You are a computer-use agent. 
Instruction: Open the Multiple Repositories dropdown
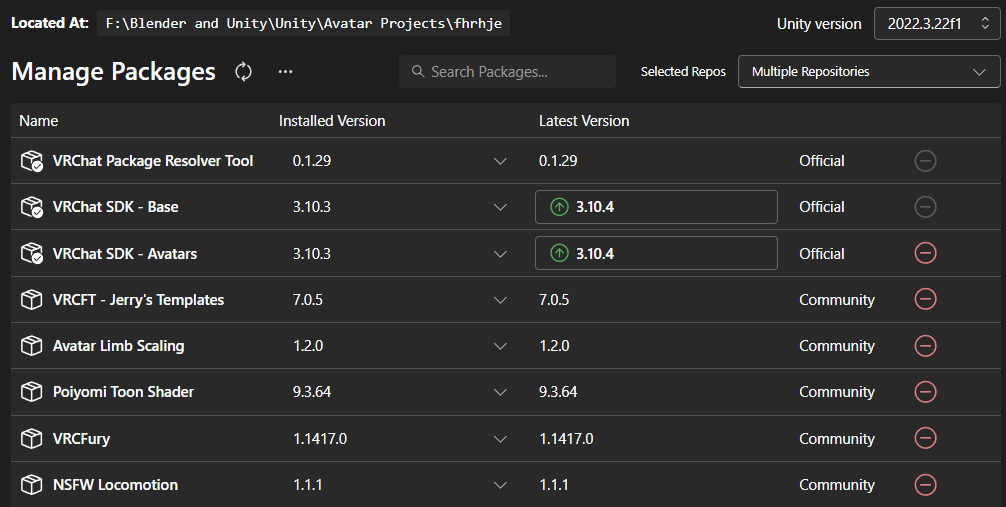click(869, 71)
